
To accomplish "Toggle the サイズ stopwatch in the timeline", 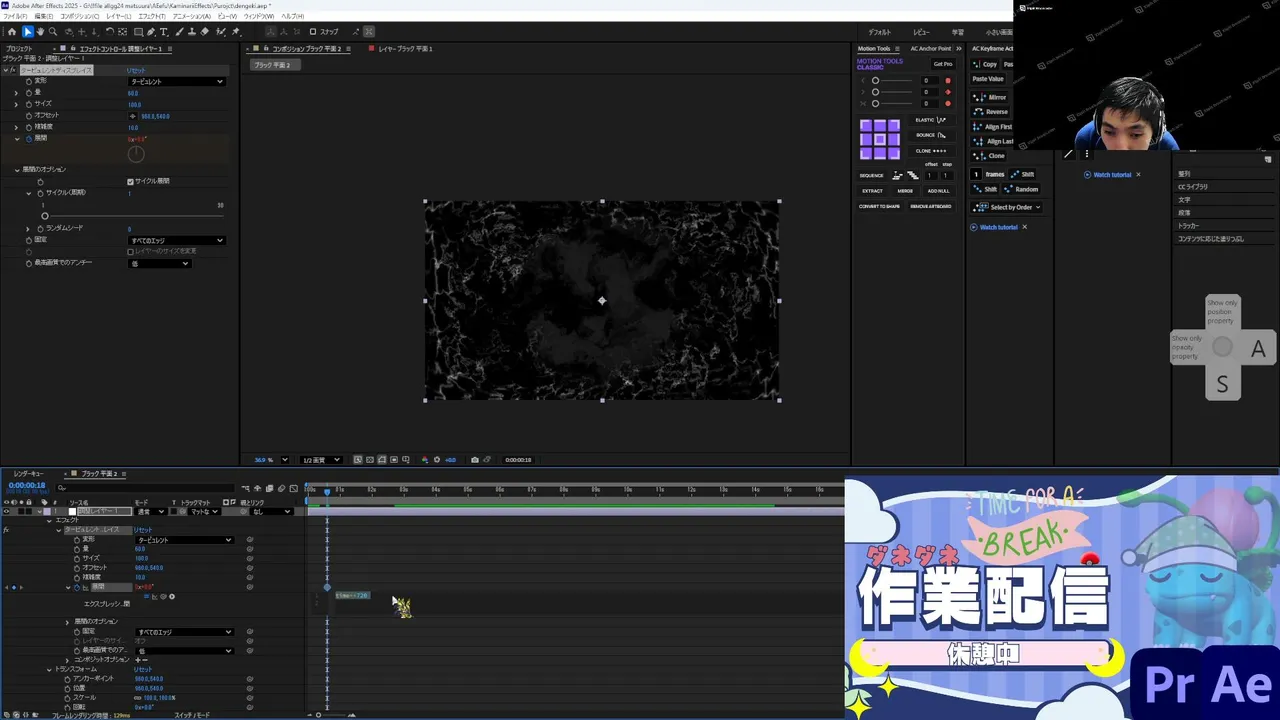I will (76, 559).
